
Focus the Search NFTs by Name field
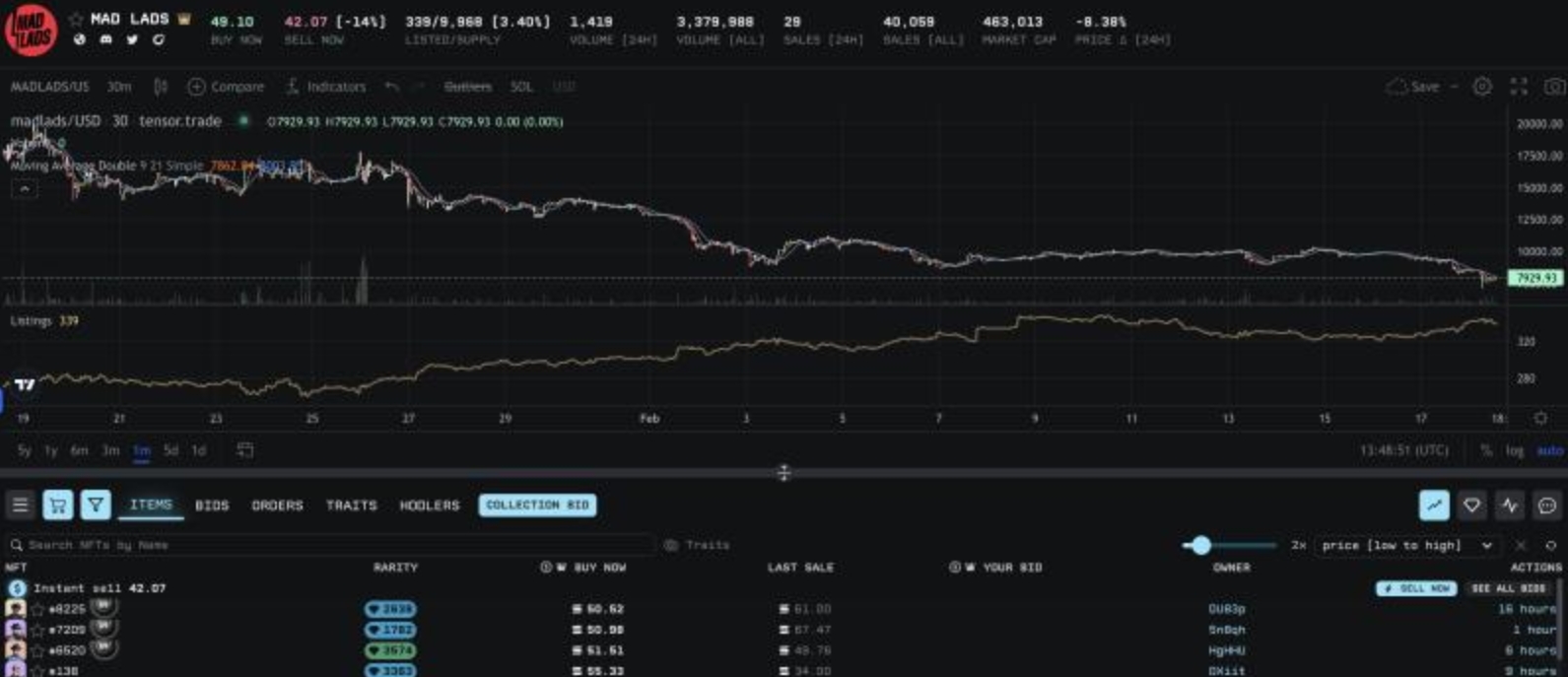pyautogui.click(x=330, y=545)
